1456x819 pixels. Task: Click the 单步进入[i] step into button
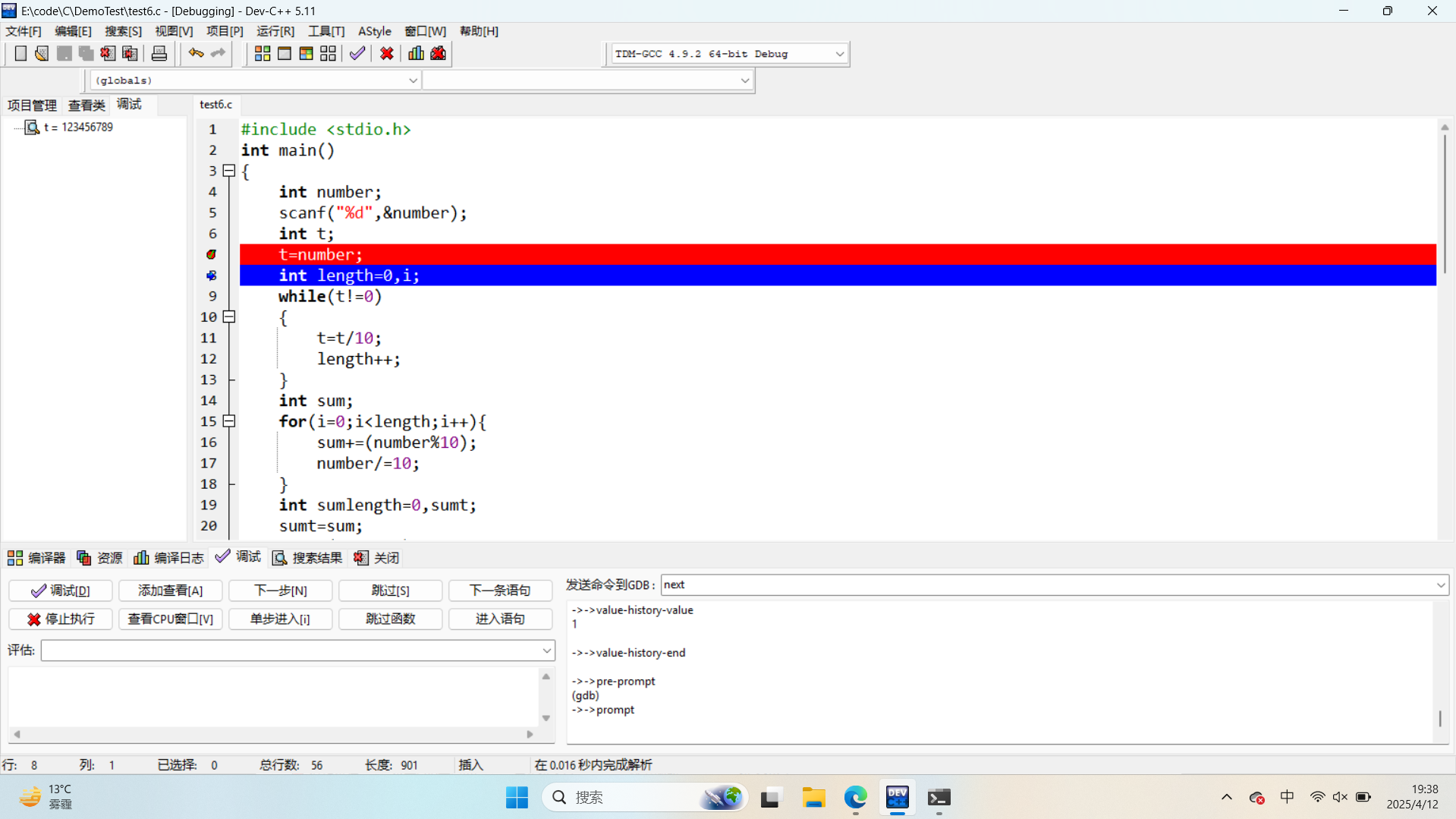[281, 619]
